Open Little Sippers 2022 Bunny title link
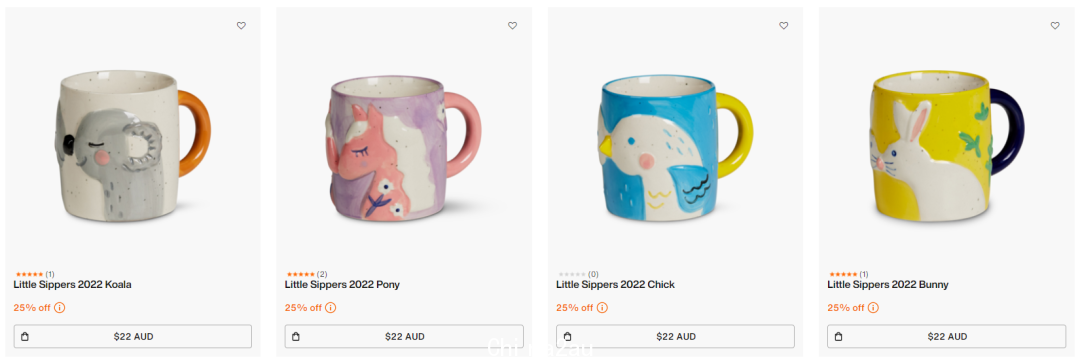The height and width of the screenshot is (360, 1080). tap(888, 284)
